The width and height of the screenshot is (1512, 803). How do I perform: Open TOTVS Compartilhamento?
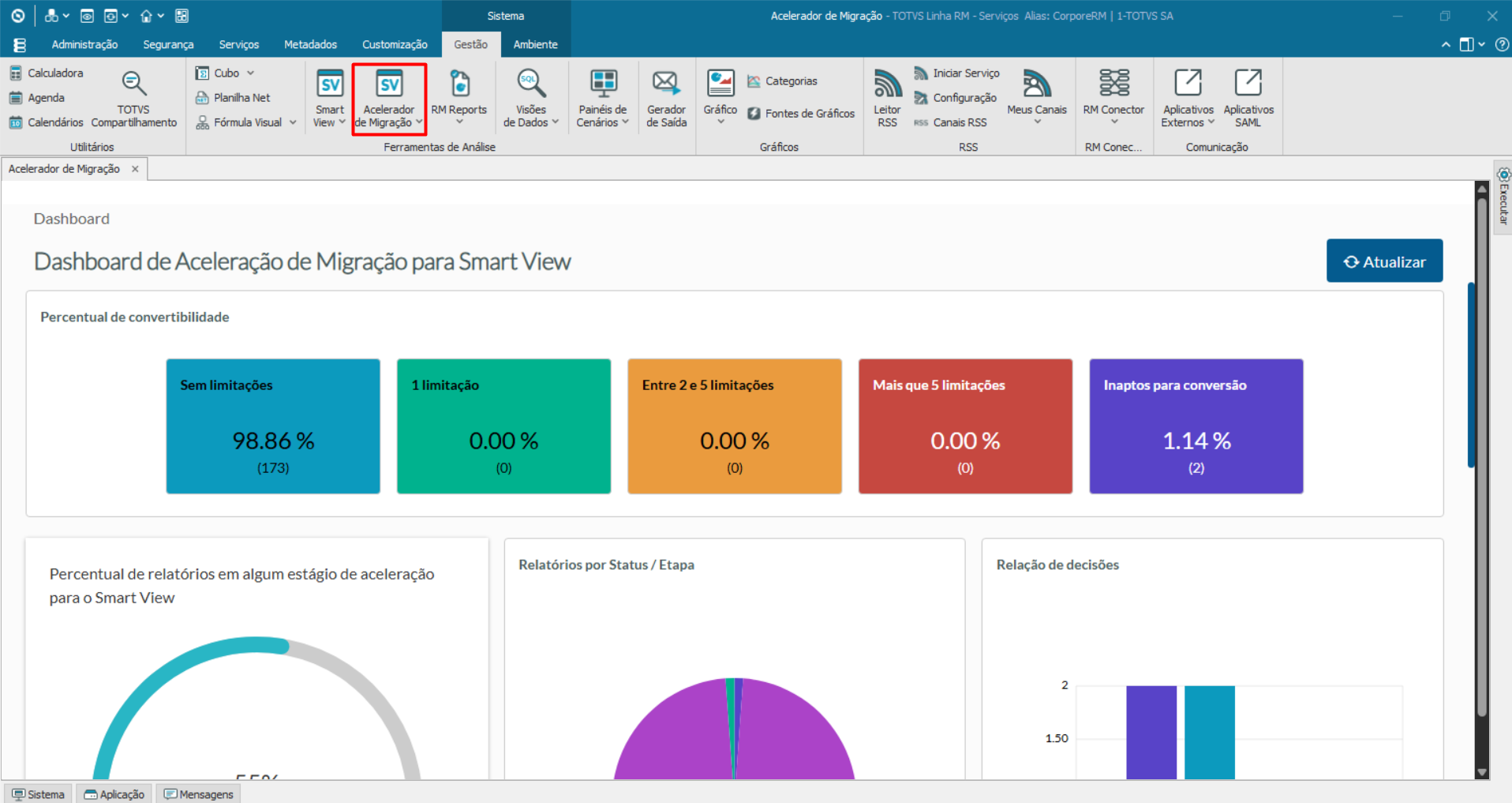point(133,99)
